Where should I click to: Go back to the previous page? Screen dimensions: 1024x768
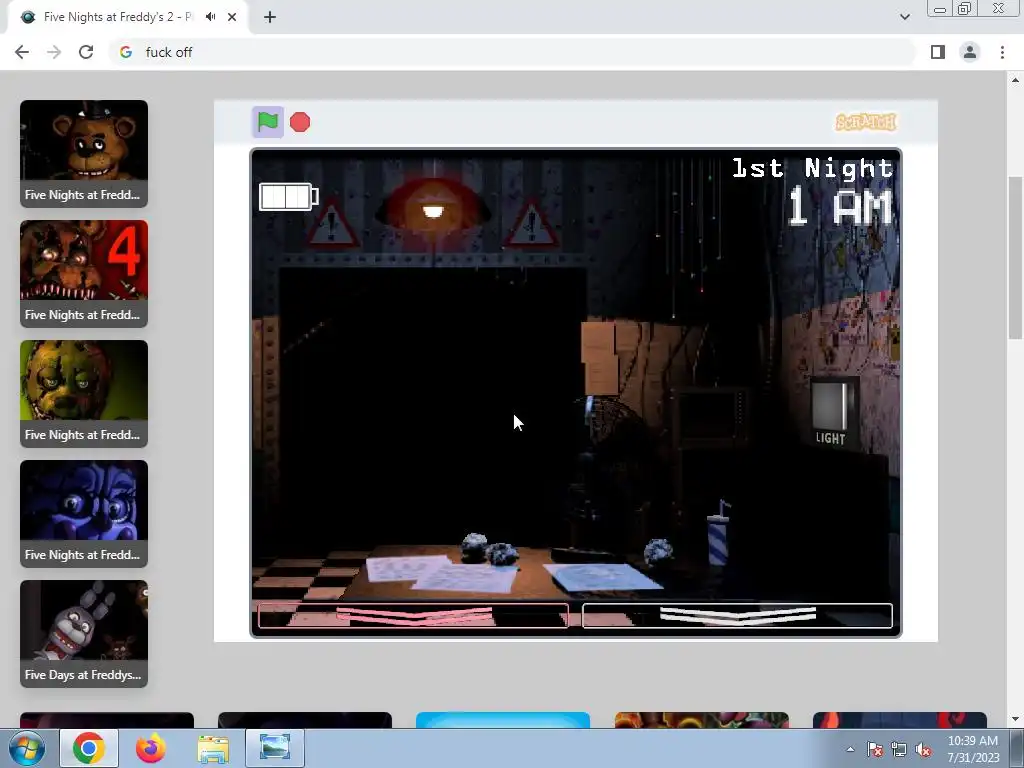tap(22, 52)
